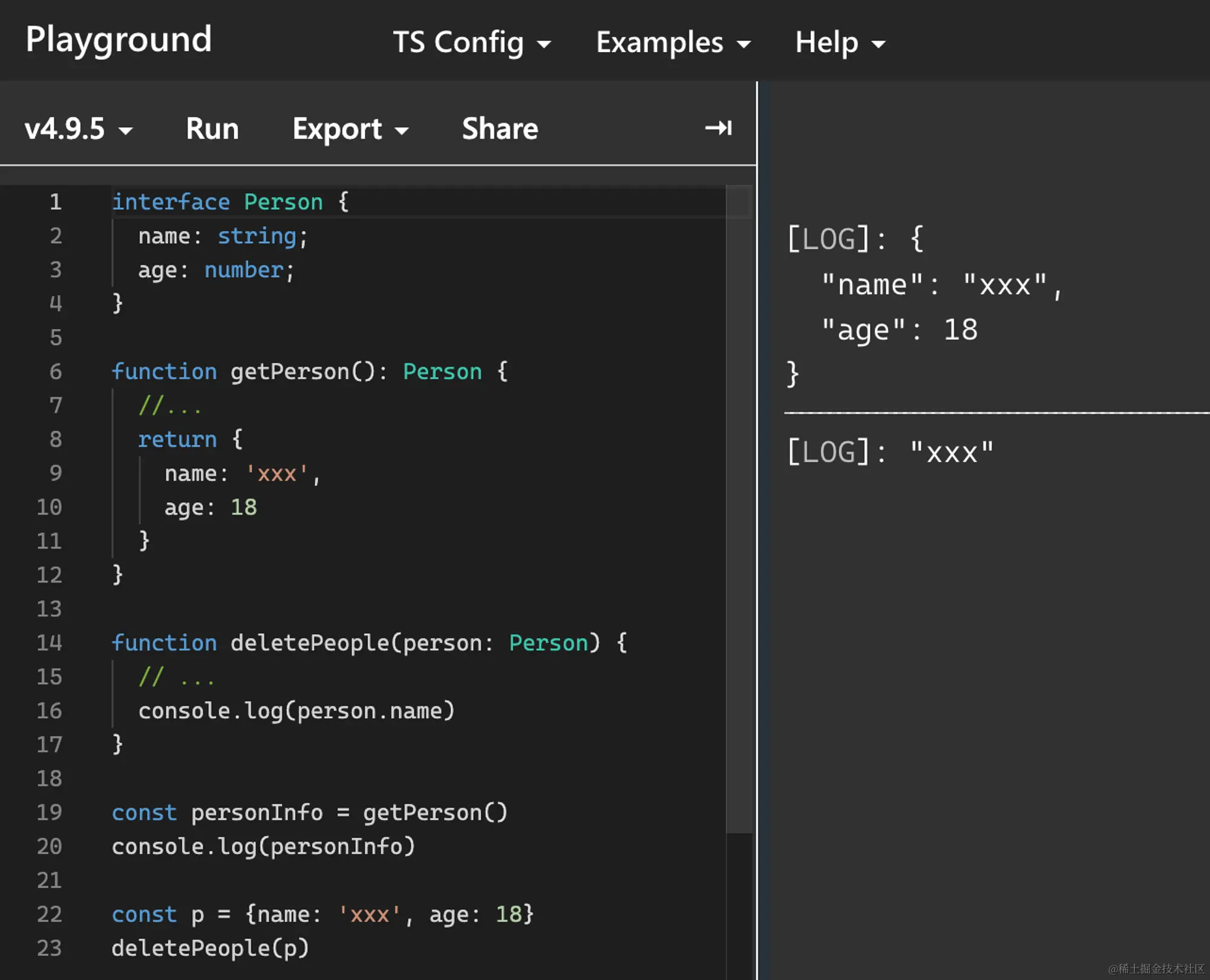This screenshot has width=1210, height=980.
Task: Click the console.log(person.name) statement
Action: 296,711
